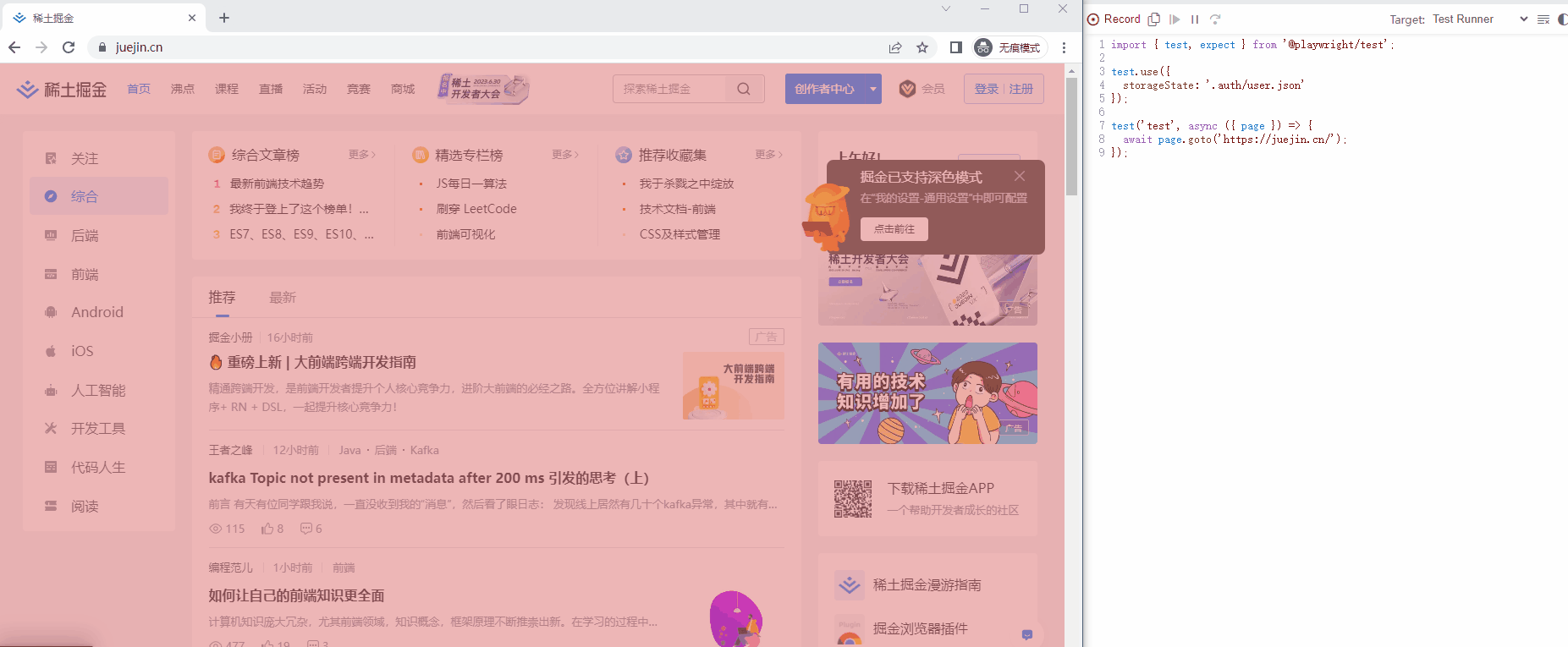Switch to the 最新 tab
Screen dimensions: 1568x647
[283, 298]
